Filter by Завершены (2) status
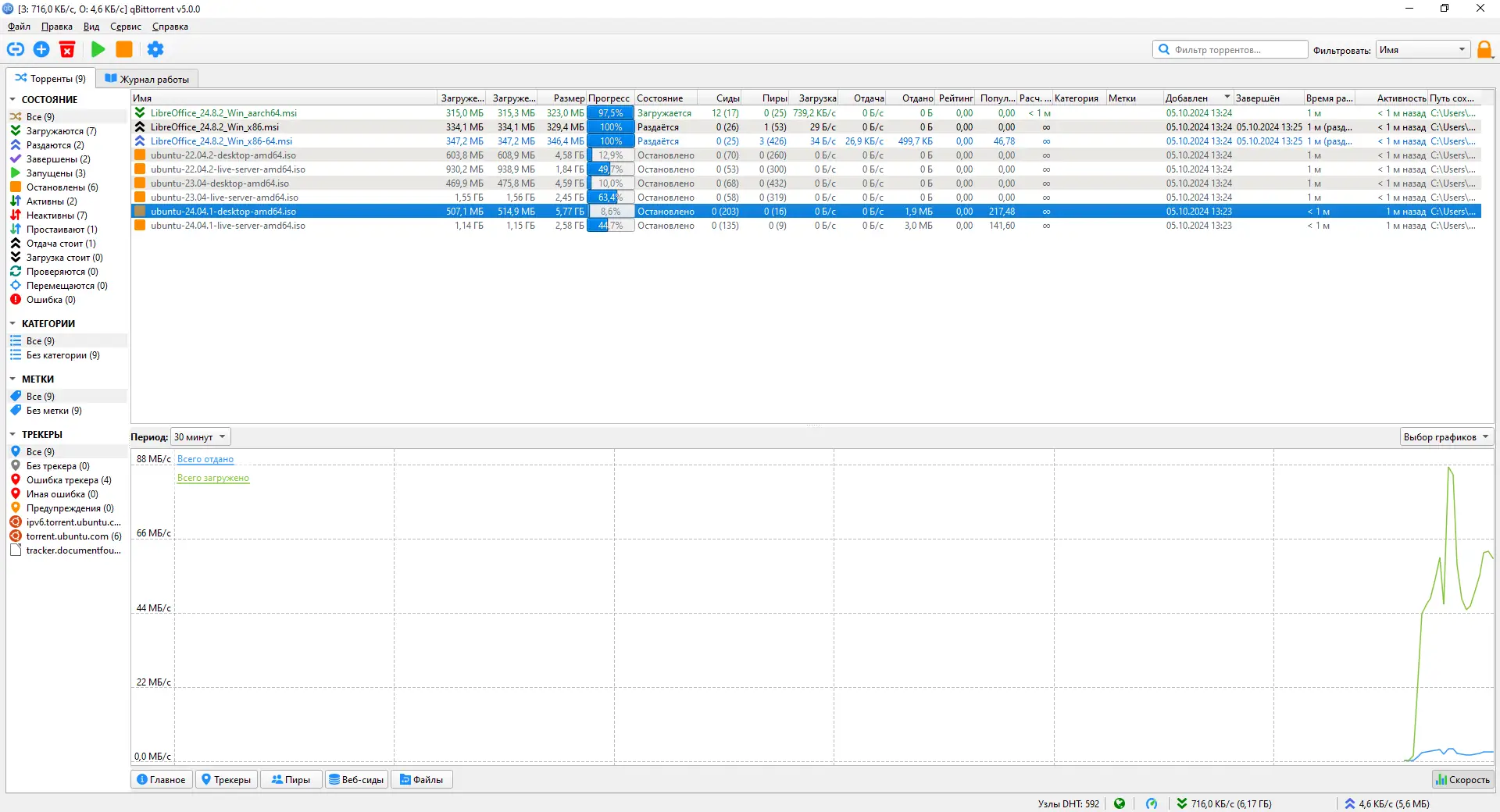The width and height of the screenshot is (1500, 812). (67, 159)
